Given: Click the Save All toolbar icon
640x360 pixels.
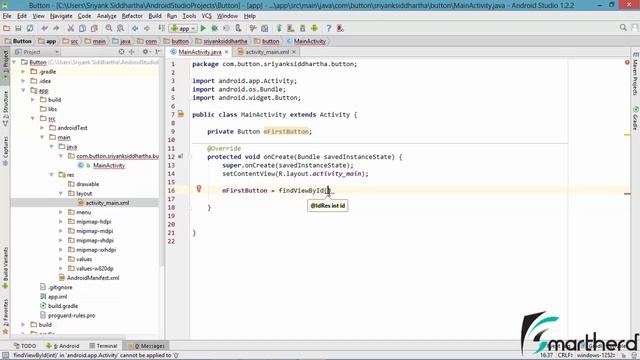Looking at the screenshot, I should (x=18, y=28).
